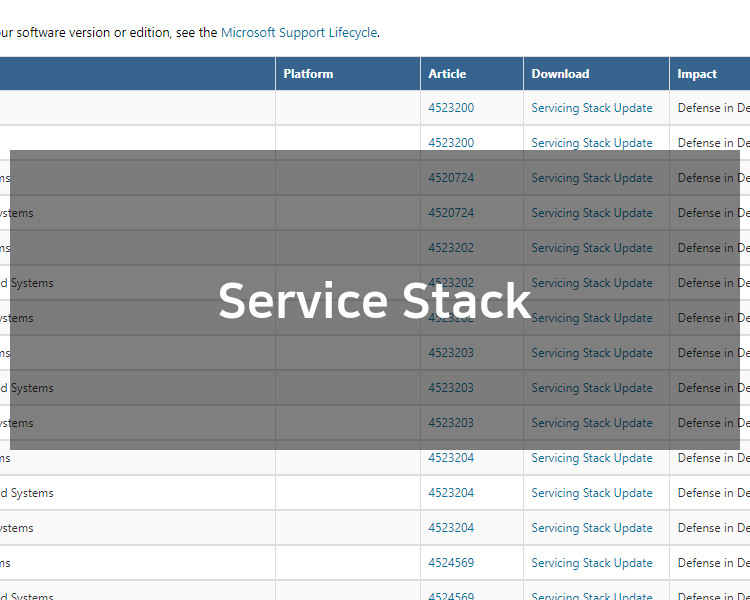Image resolution: width=750 pixels, height=600 pixels.
Task: Open article 4523203 in the 'd Systems' row
Action: (x=451, y=388)
